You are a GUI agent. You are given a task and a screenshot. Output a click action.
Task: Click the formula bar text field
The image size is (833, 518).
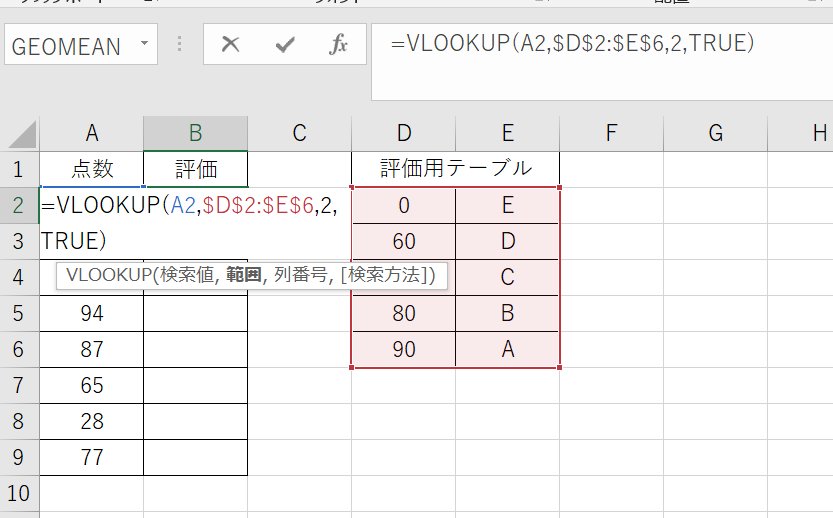point(600,60)
